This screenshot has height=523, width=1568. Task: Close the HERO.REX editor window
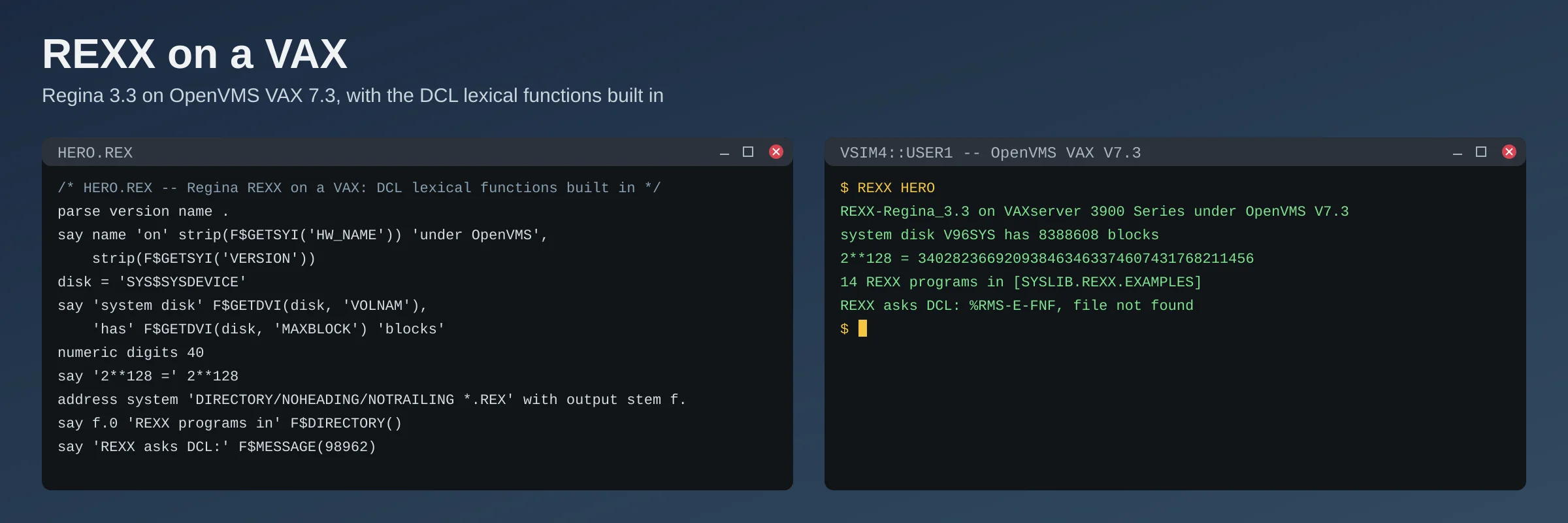776,152
